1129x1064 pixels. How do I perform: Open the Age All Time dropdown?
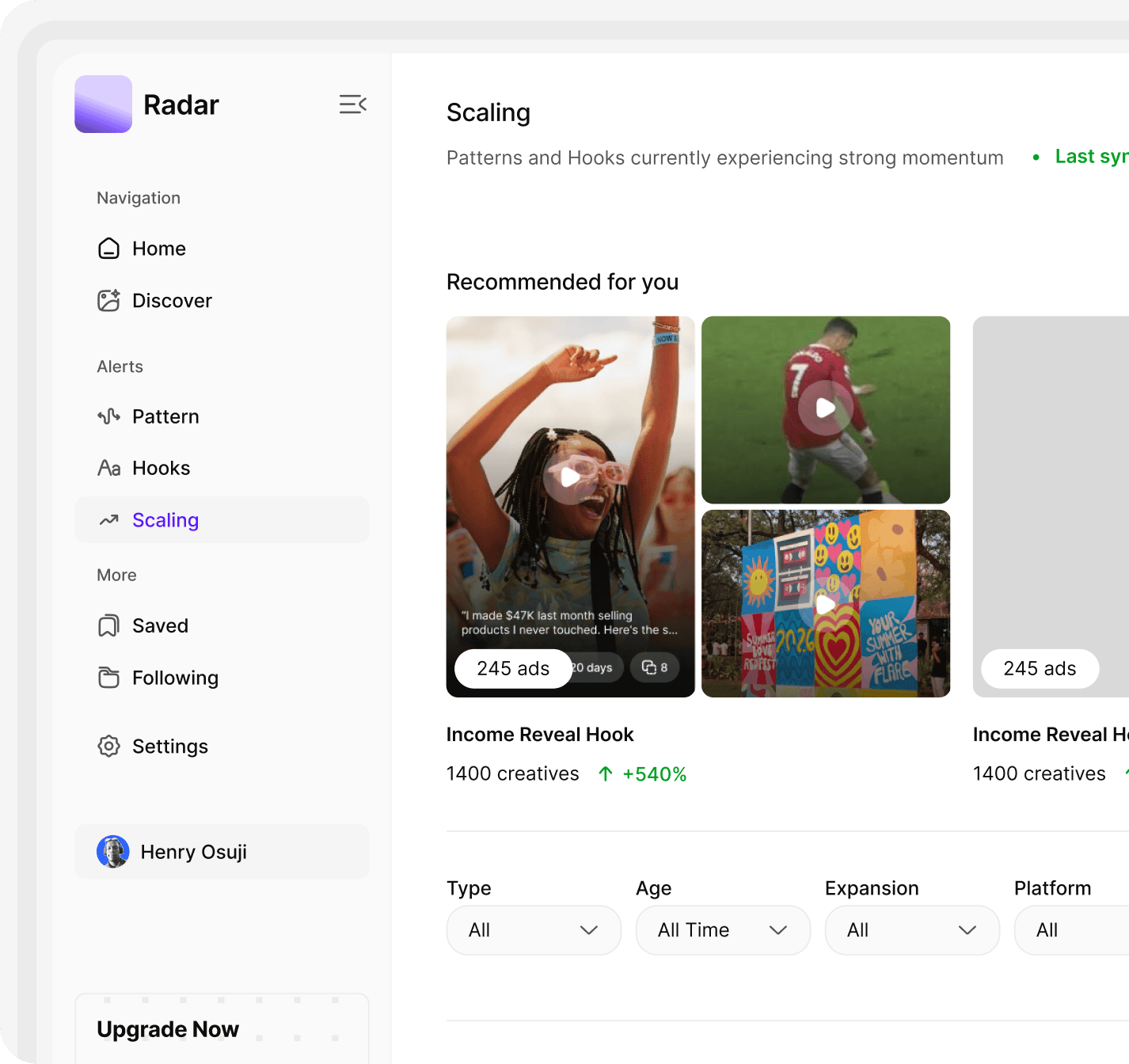pos(723,930)
